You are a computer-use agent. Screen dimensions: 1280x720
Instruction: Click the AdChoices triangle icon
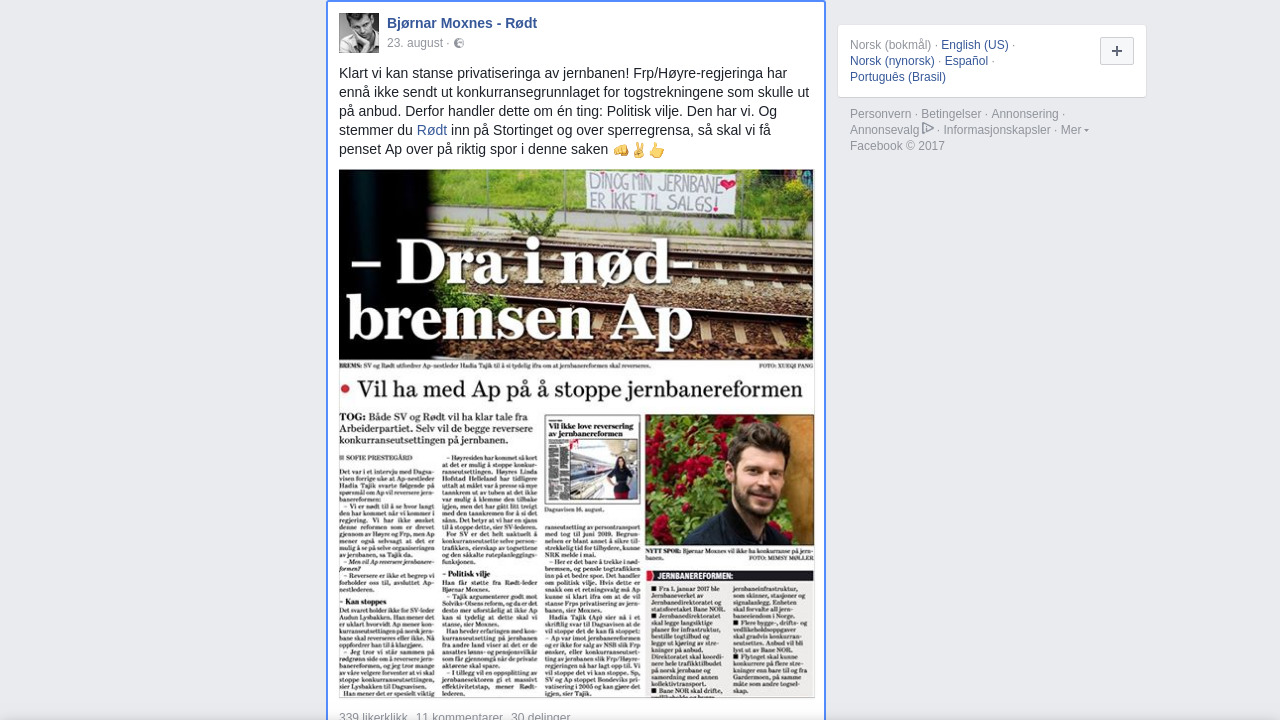tap(928, 129)
